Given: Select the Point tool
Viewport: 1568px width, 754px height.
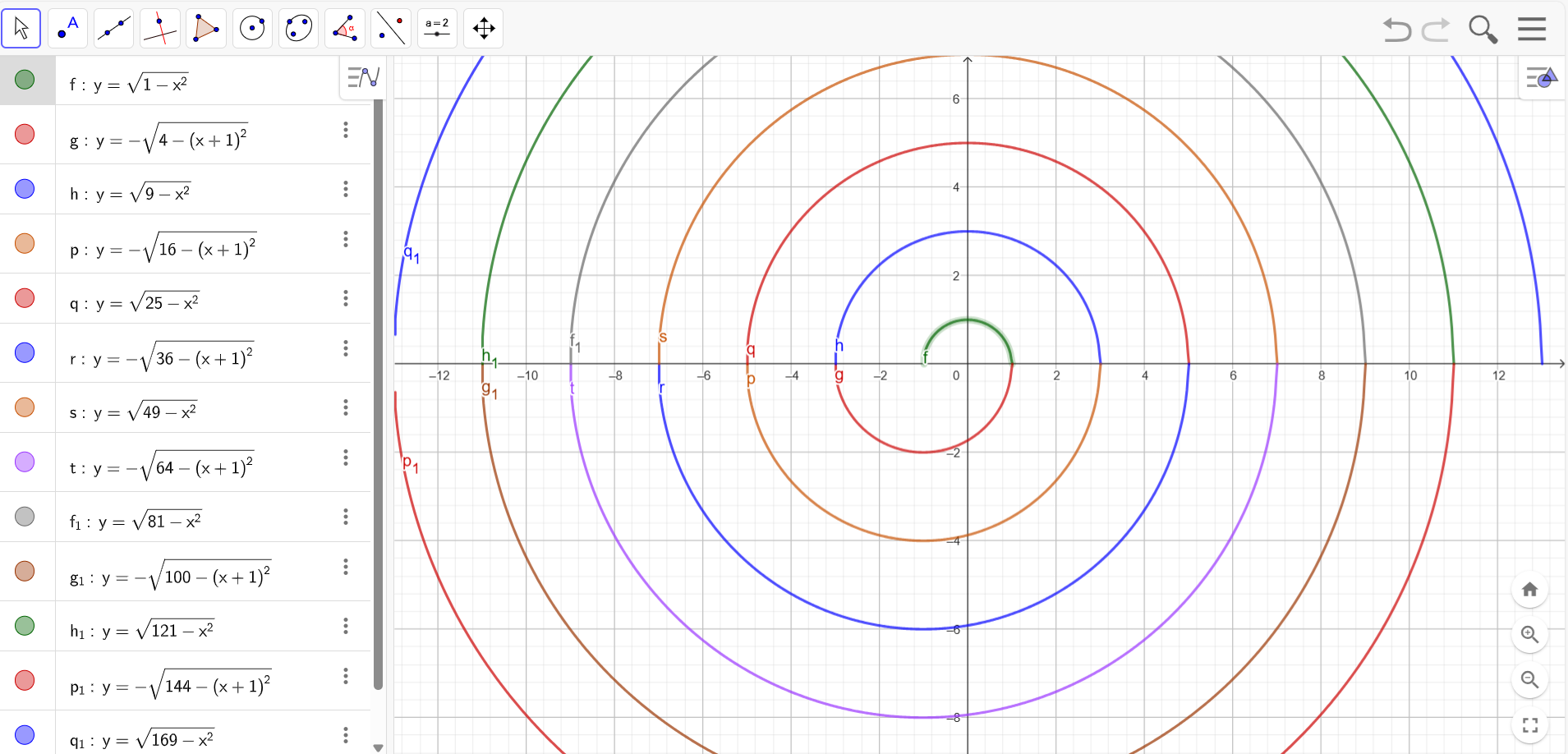Looking at the screenshot, I should (x=67, y=29).
